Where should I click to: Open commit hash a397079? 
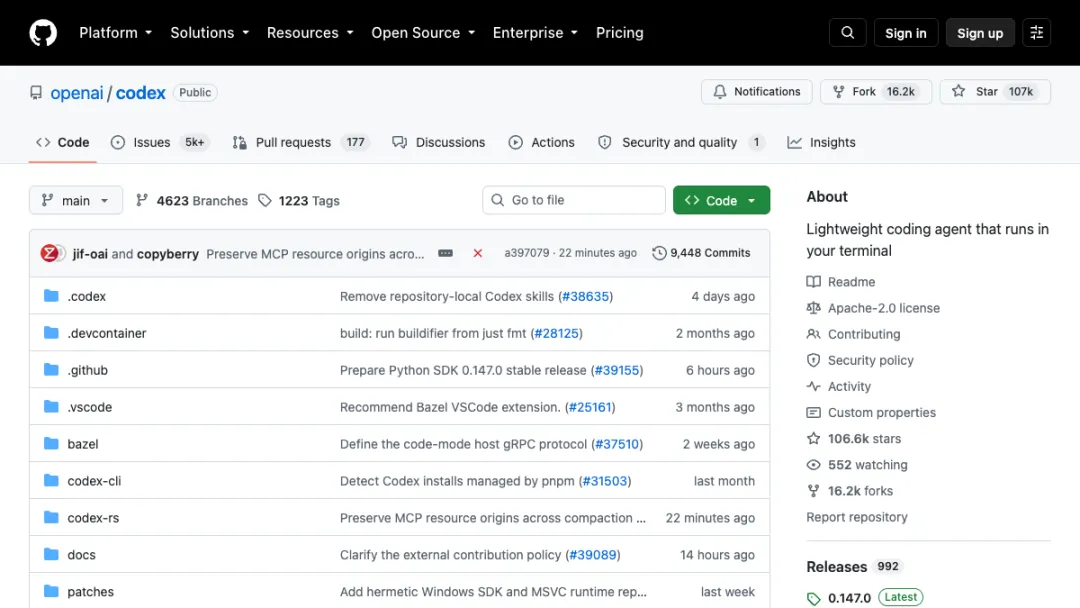click(527, 253)
